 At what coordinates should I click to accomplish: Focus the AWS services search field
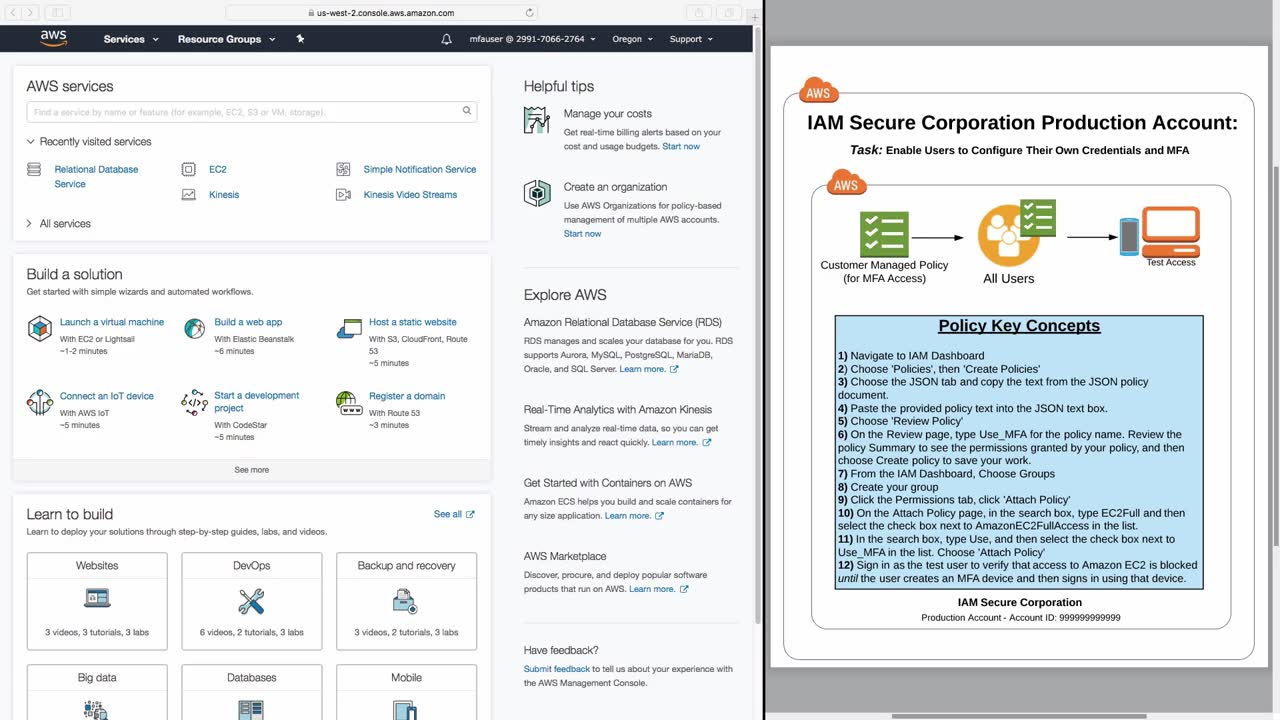pos(252,112)
